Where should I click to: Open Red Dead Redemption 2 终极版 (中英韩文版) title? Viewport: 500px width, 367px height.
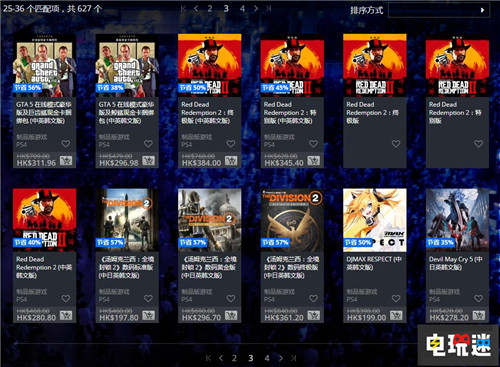pos(207,112)
